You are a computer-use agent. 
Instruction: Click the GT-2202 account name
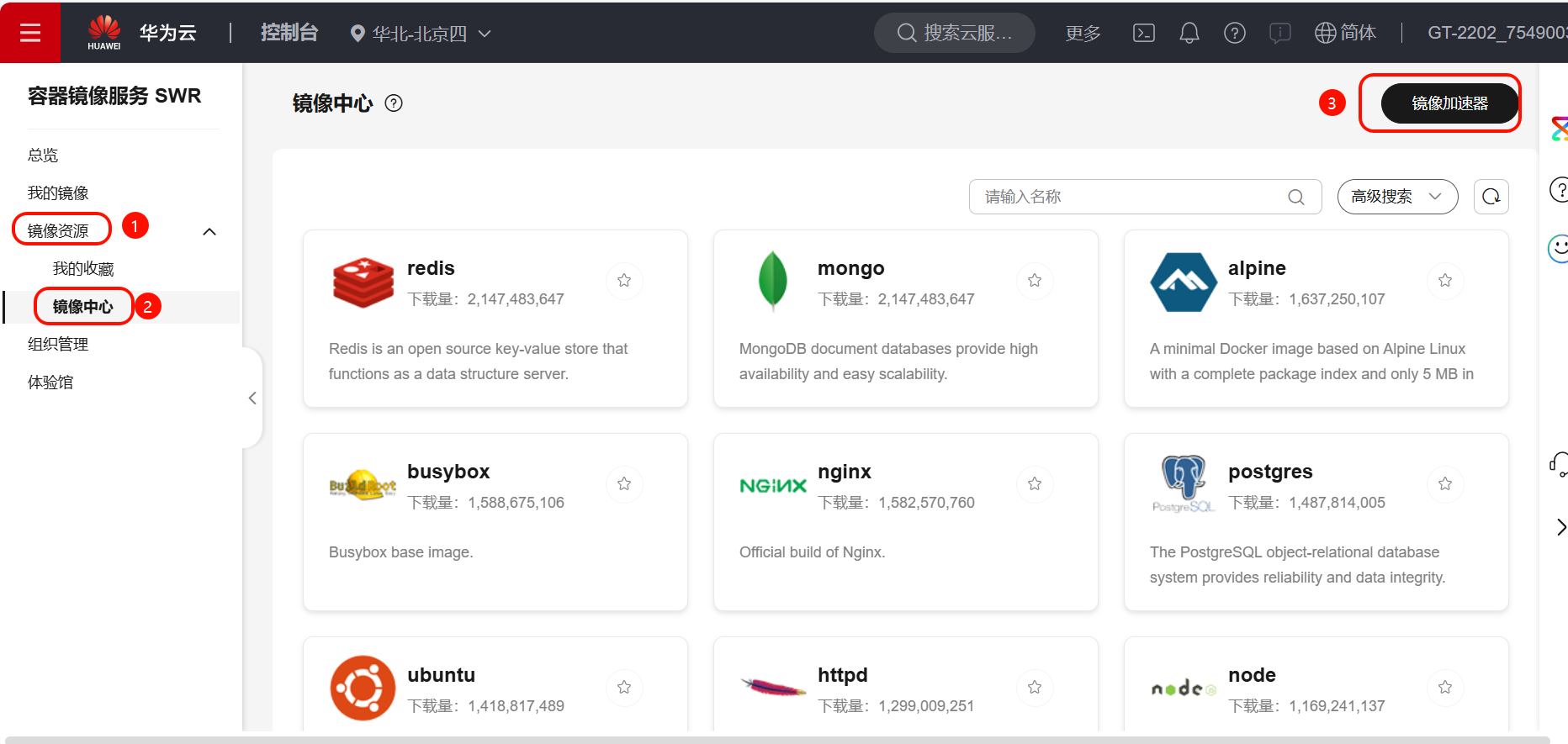(x=1497, y=33)
